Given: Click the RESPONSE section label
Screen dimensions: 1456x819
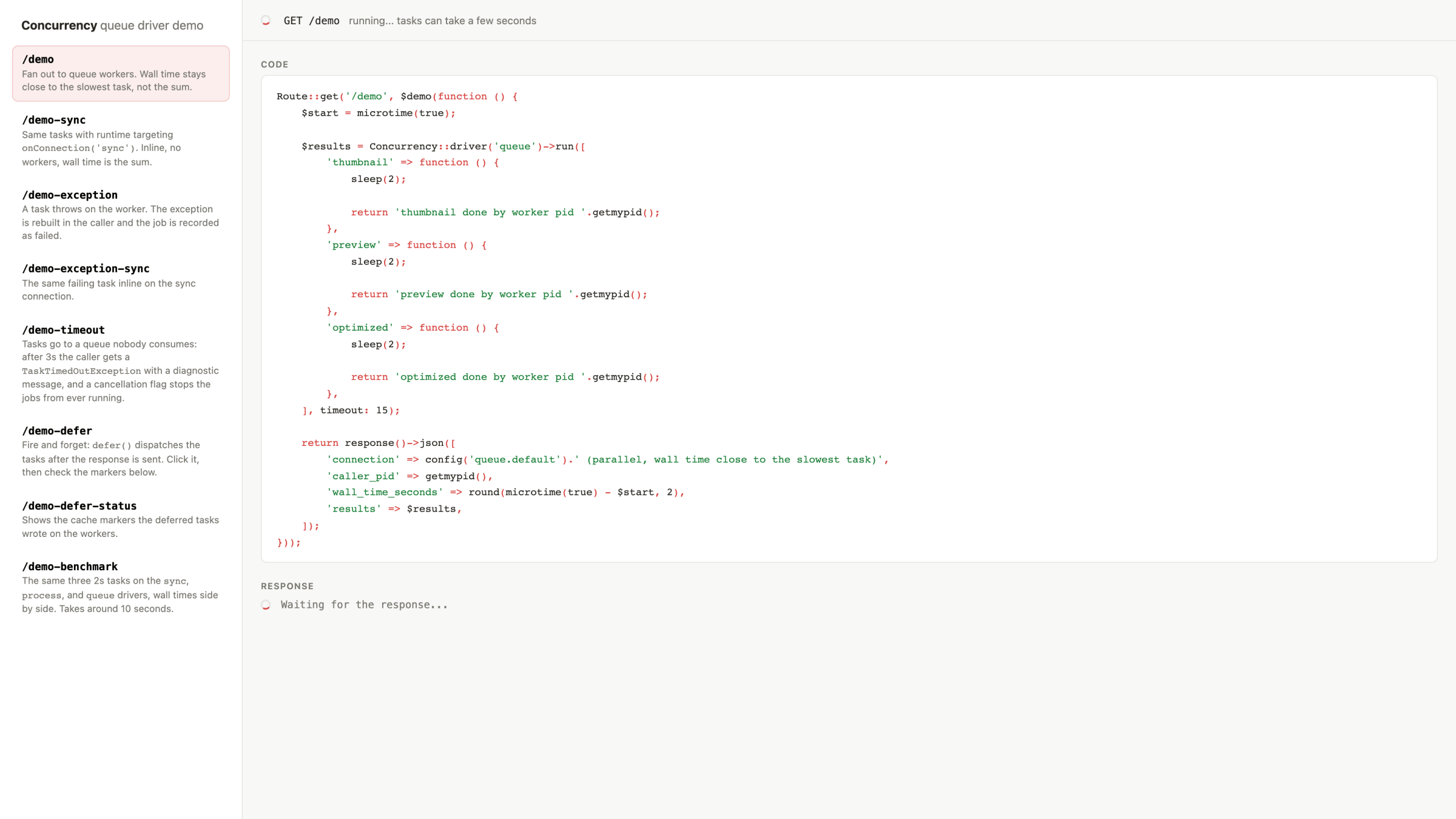Looking at the screenshot, I should (287, 586).
